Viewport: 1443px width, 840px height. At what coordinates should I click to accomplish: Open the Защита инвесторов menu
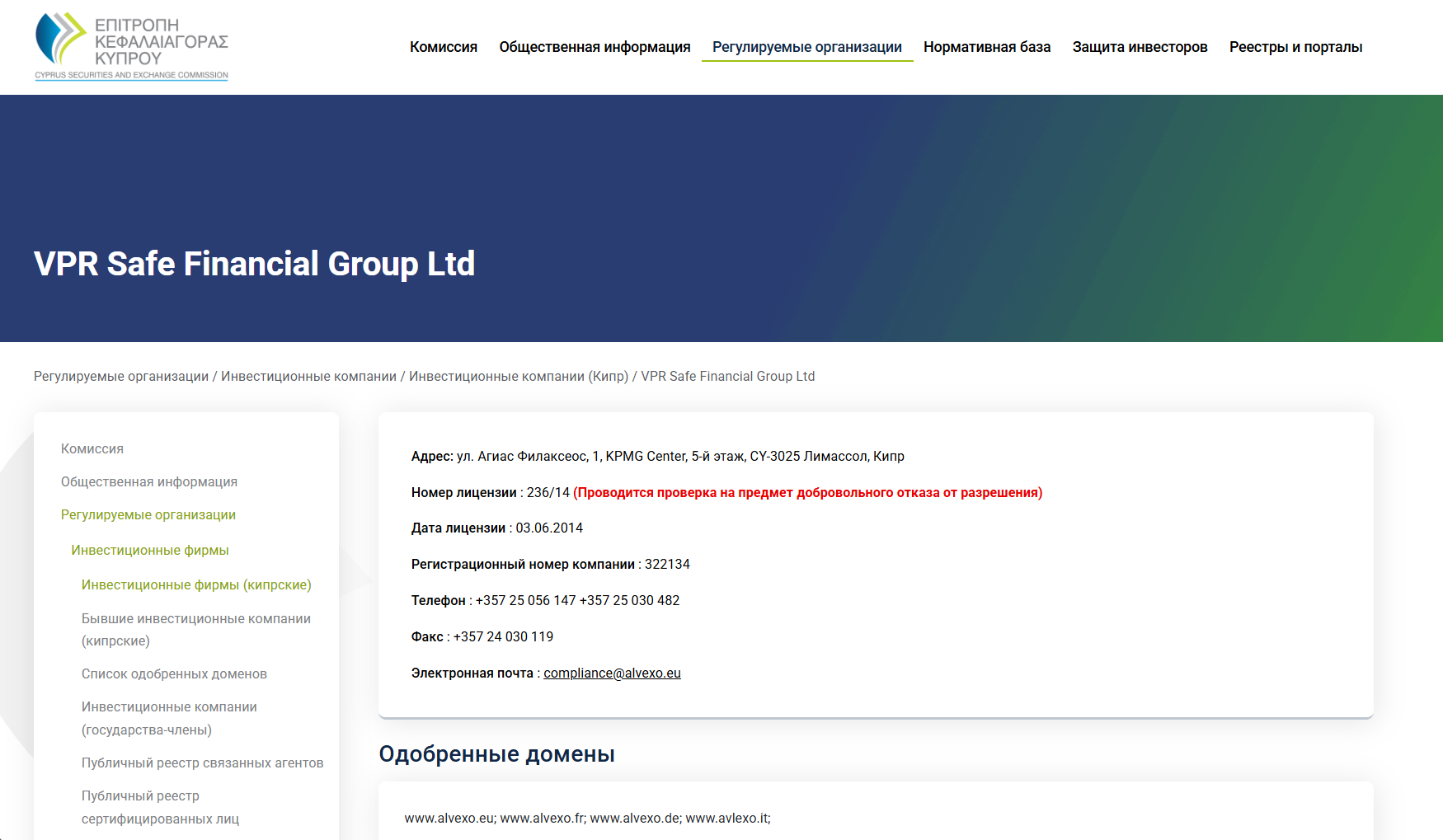tap(1140, 47)
